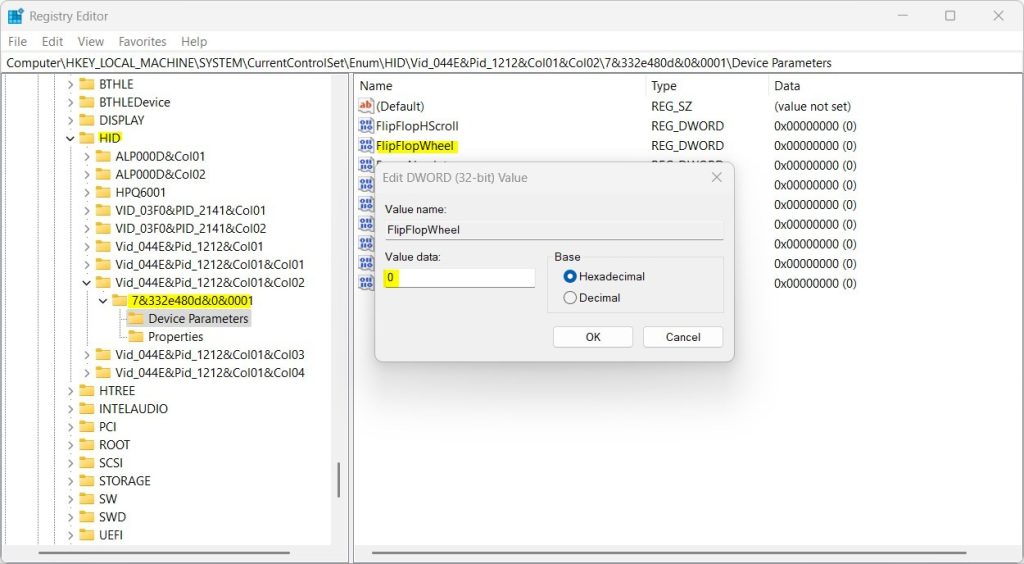Expand the BTHLE key
The width and height of the screenshot is (1024, 564).
click(x=71, y=84)
